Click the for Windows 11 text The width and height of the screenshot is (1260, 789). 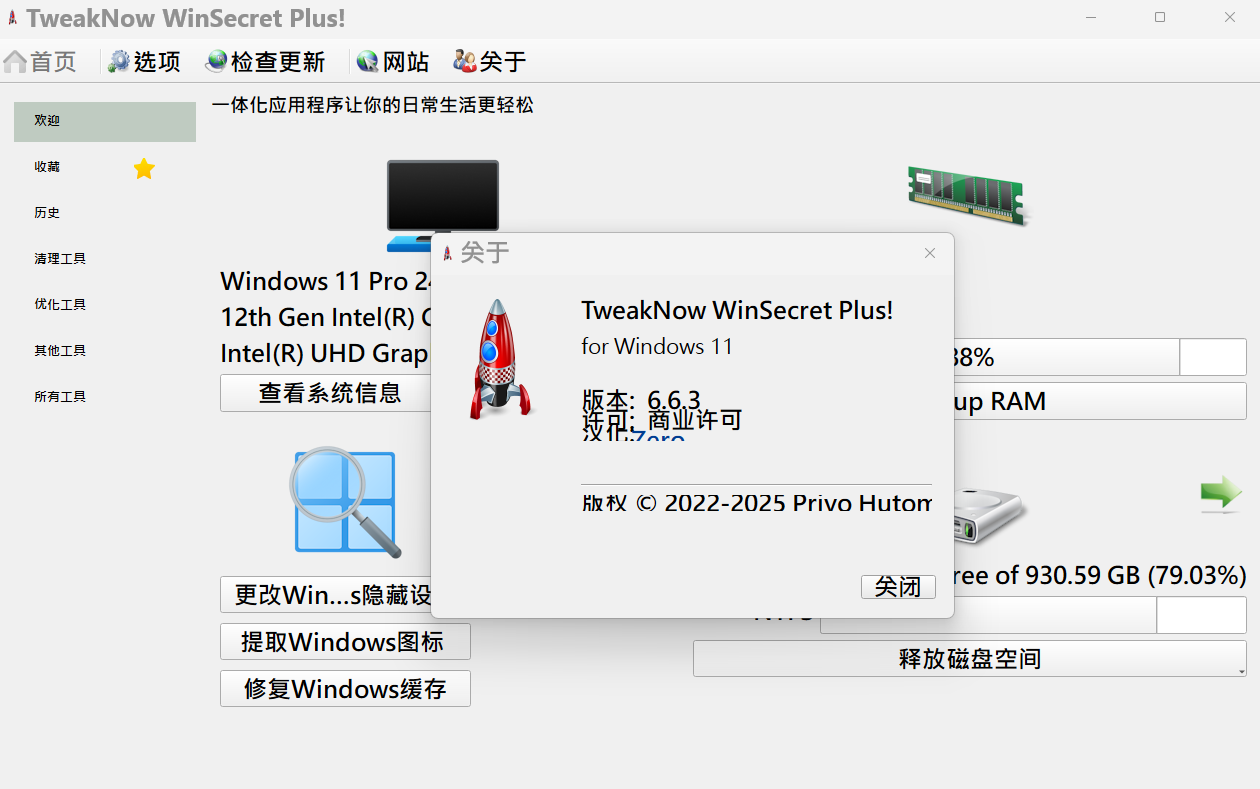pyautogui.click(x=657, y=347)
